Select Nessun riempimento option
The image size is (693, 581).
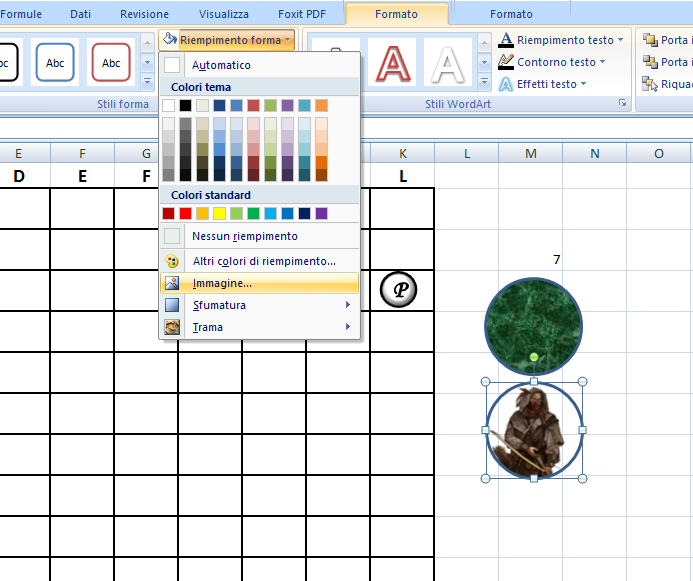point(244,236)
